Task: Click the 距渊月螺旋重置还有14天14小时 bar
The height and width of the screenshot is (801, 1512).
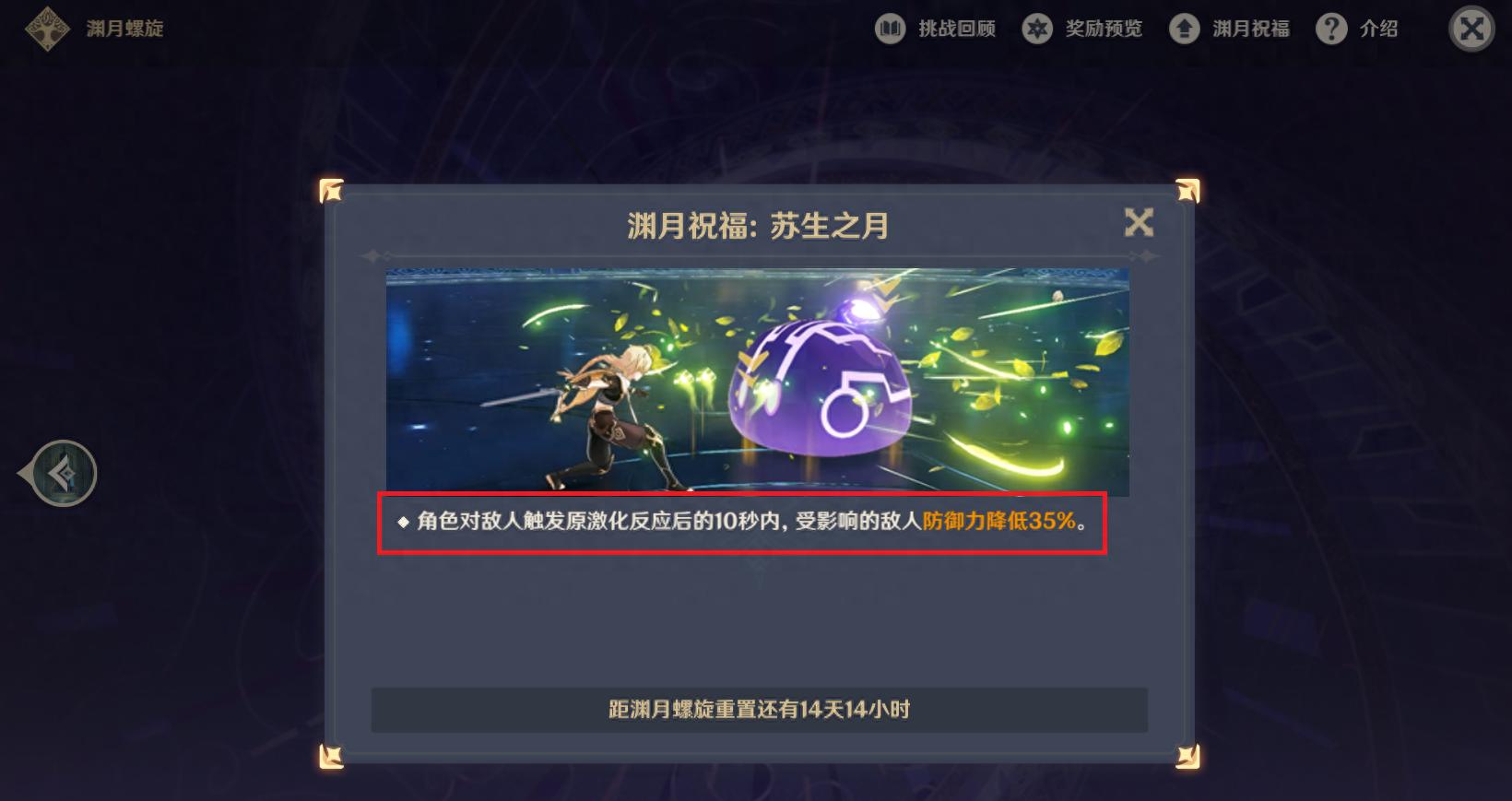Action: point(760,710)
